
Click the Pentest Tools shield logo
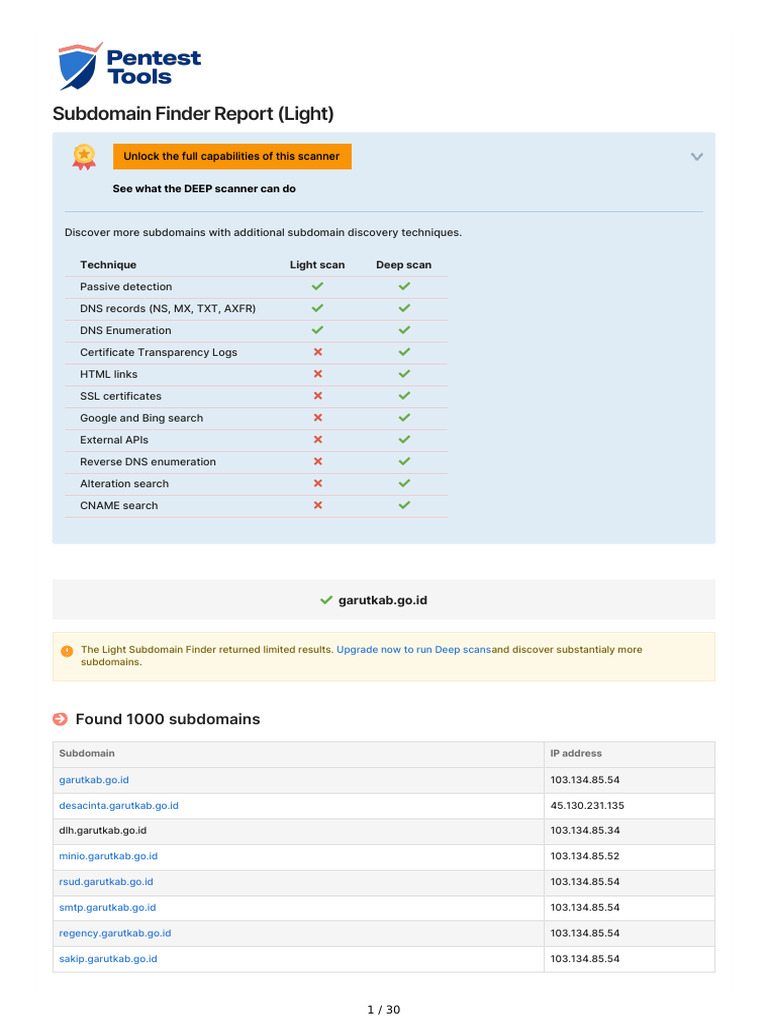click(80, 67)
